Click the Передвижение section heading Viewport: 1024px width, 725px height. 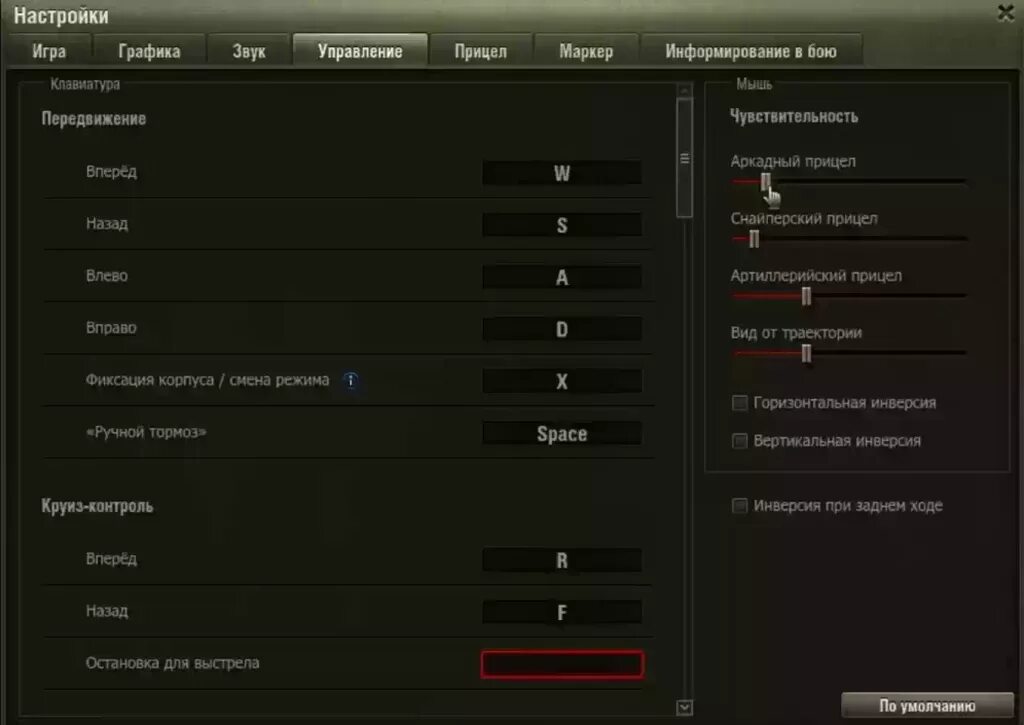click(93, 119)
